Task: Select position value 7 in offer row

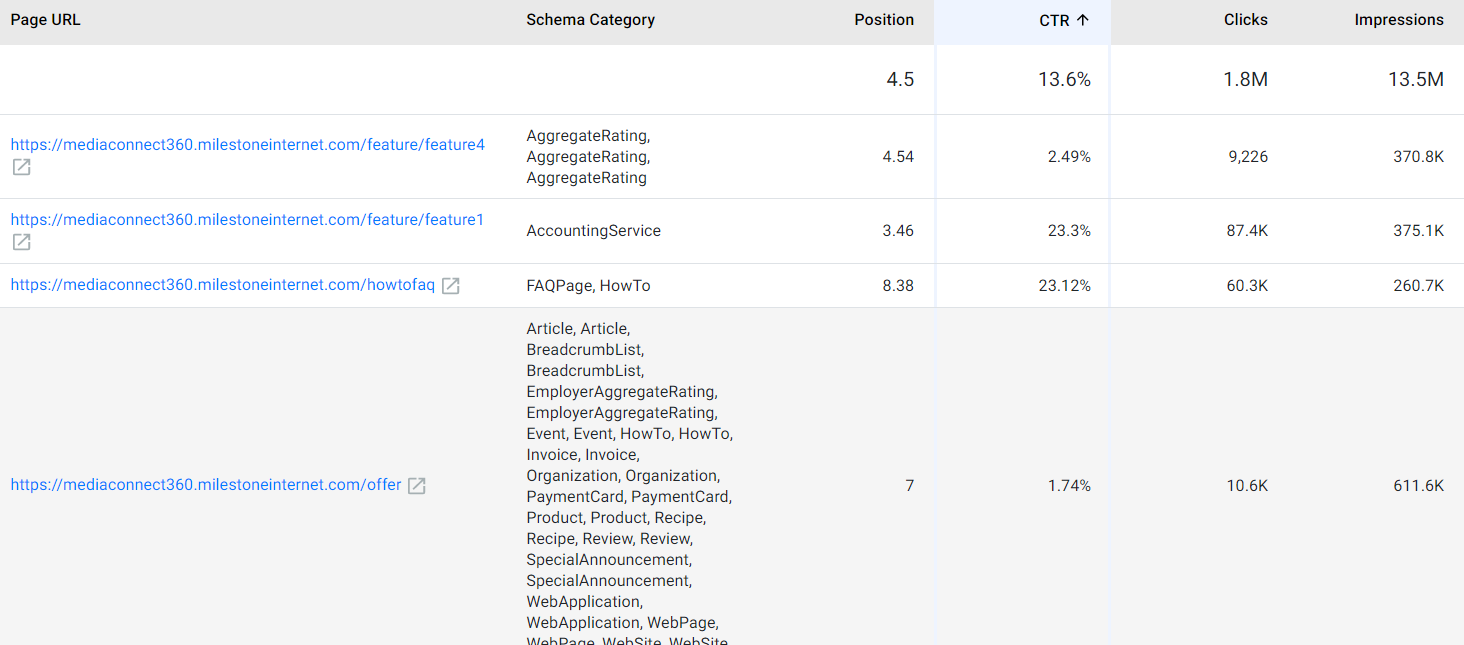Action: 910,486
